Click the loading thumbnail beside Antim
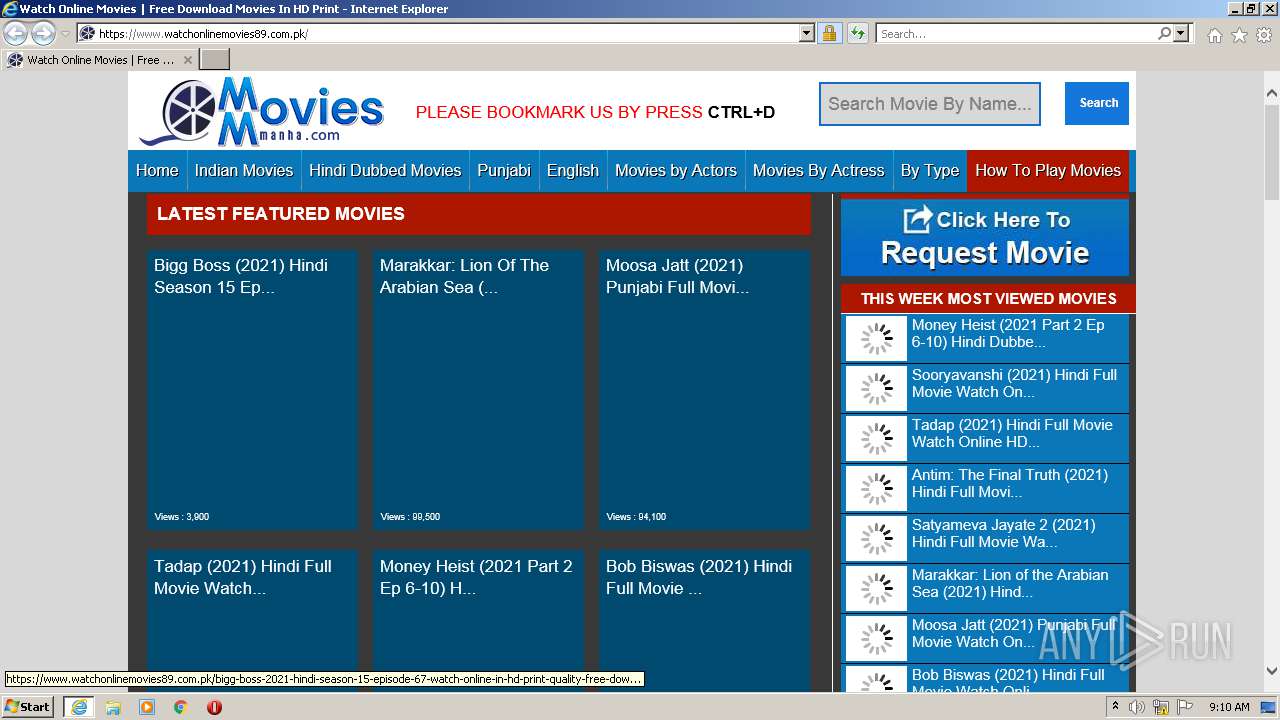 [876, 489]
